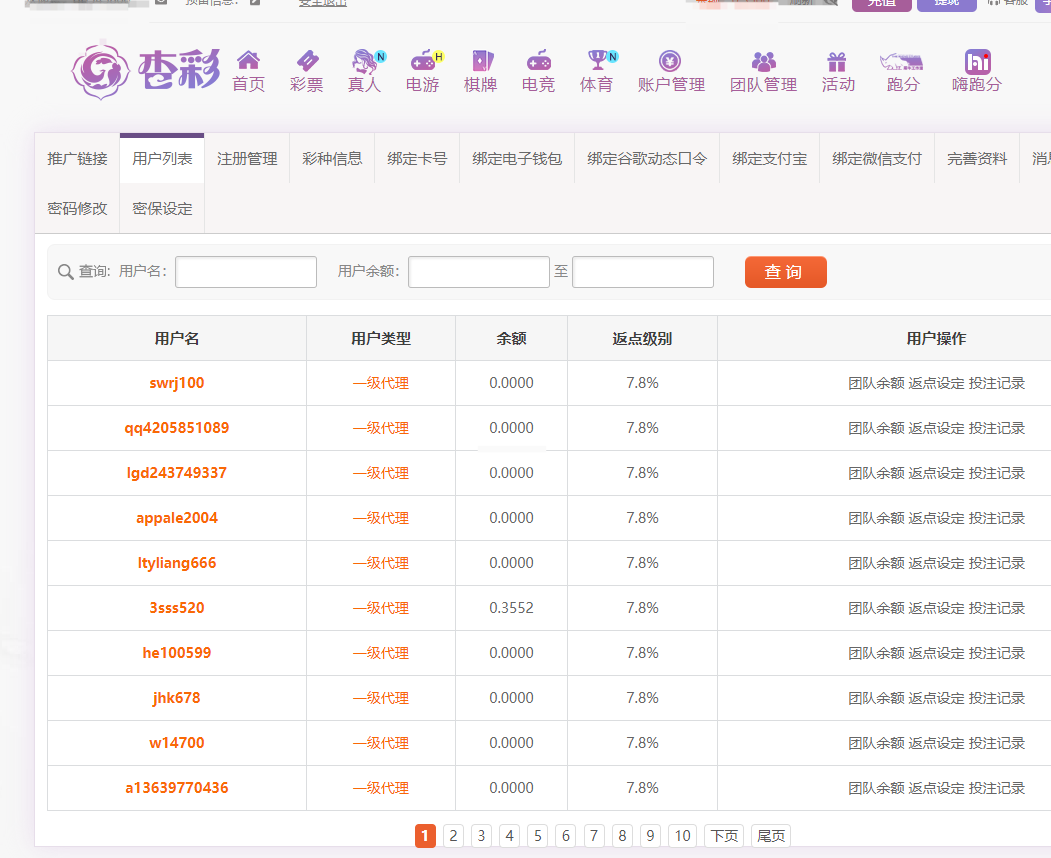Screen dimensions: 1051x858
Task: Switch to the 推广链接 tab
Action: pos(77,159)
